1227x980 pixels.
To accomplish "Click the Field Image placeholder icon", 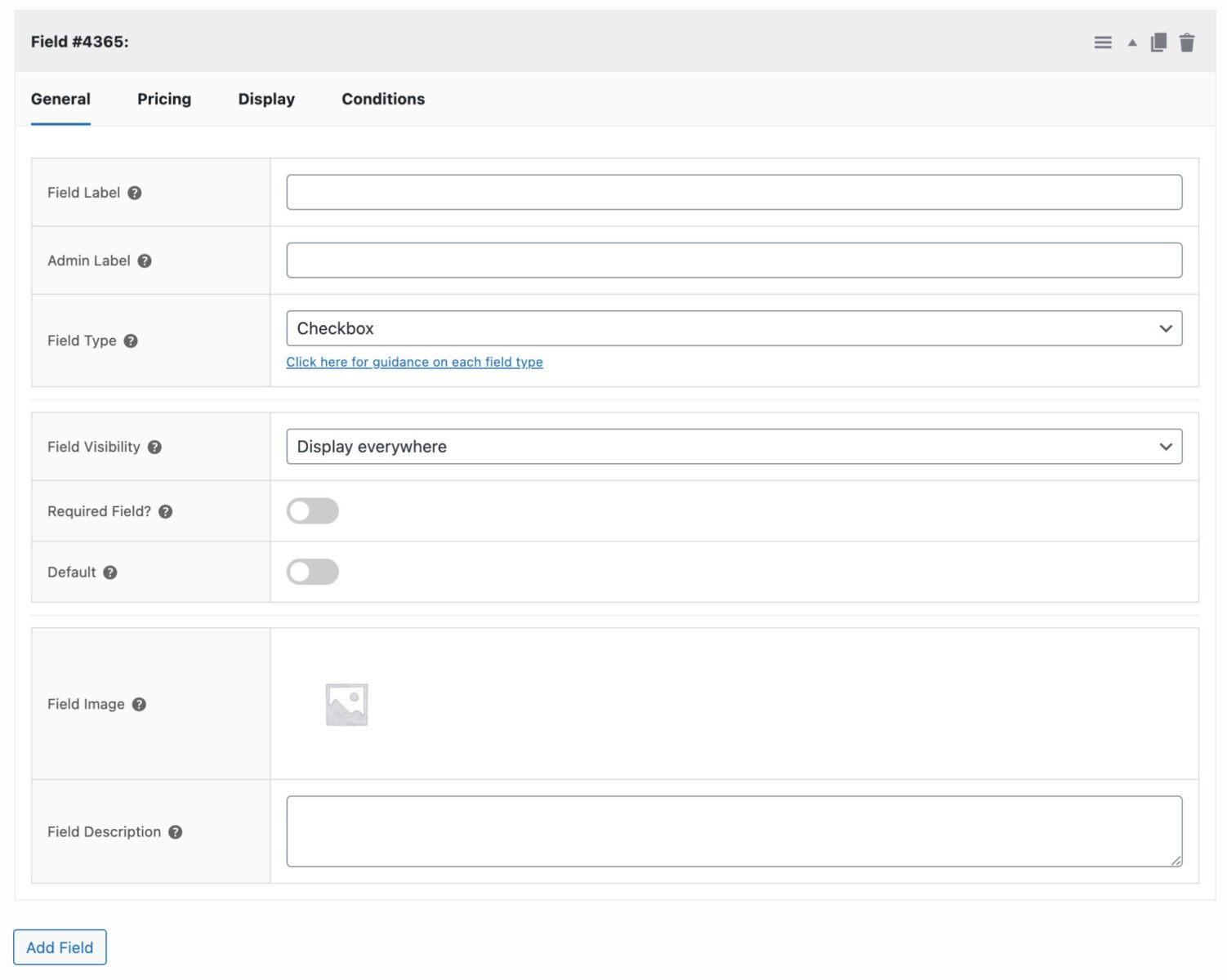I will (x=346, y=703).
